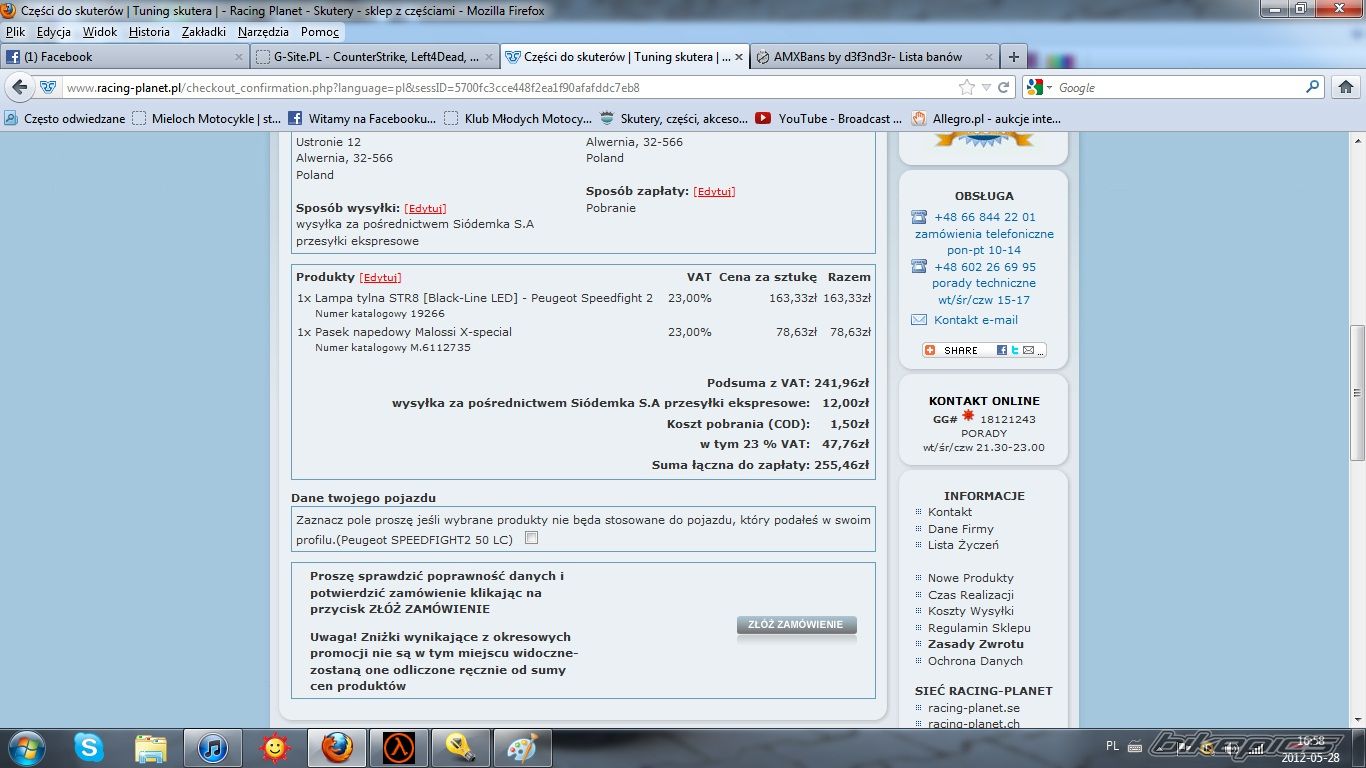The image size is (1366, 768).
Task: Open the Nowe Produkty link
Action: tap(971, 578)
